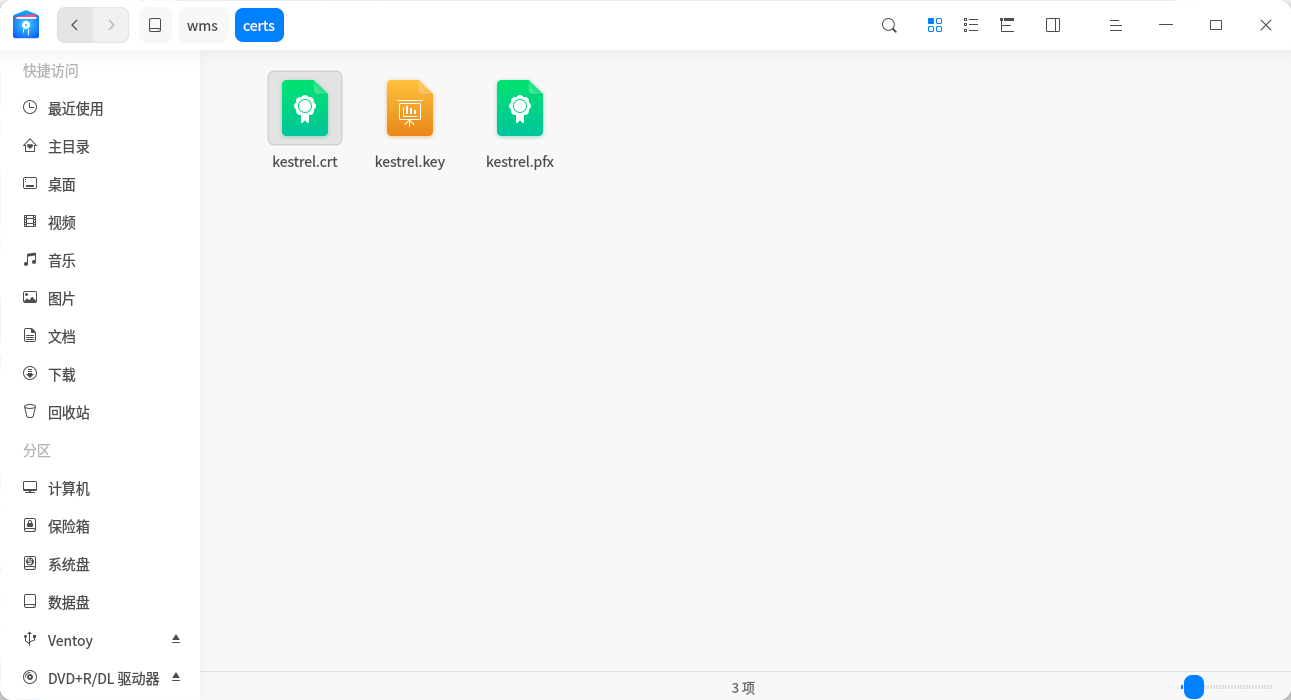Image resolution: width=1291 pixels, height=700 pixels.
Task: Select the certs breadcrumb
Action: (259, 25)
